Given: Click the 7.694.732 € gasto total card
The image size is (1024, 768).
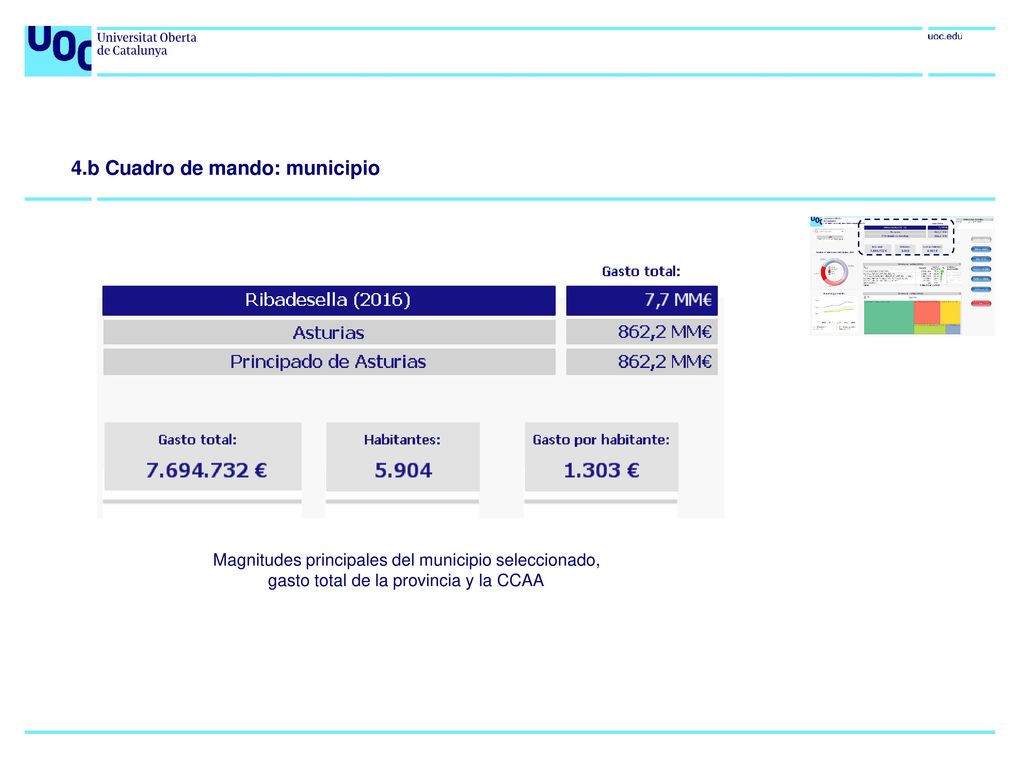Looking at the screenshot, I should point(203,456).
